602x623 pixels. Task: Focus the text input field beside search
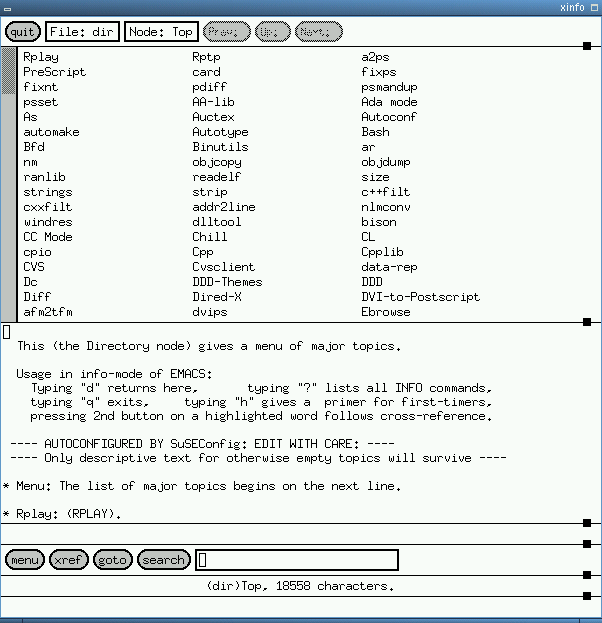tap(297, 560)
